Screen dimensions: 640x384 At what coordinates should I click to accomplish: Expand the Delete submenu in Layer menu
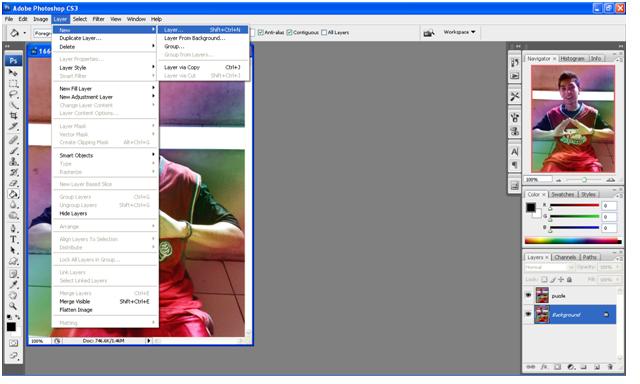pos(105,47)
